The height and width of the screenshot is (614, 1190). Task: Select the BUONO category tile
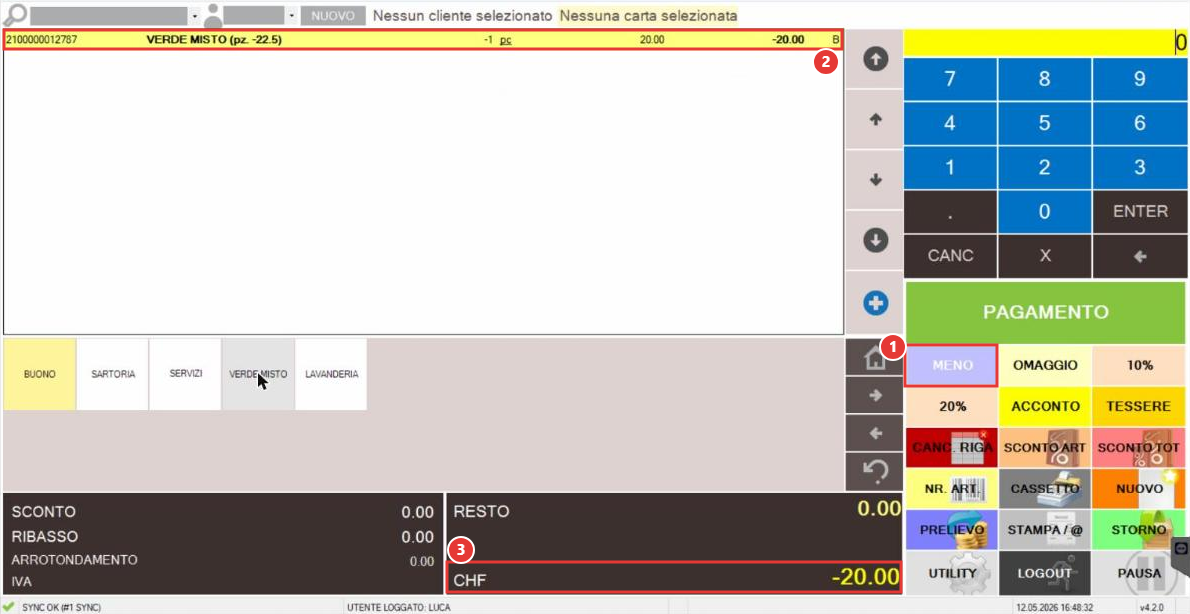pos(39,374)
